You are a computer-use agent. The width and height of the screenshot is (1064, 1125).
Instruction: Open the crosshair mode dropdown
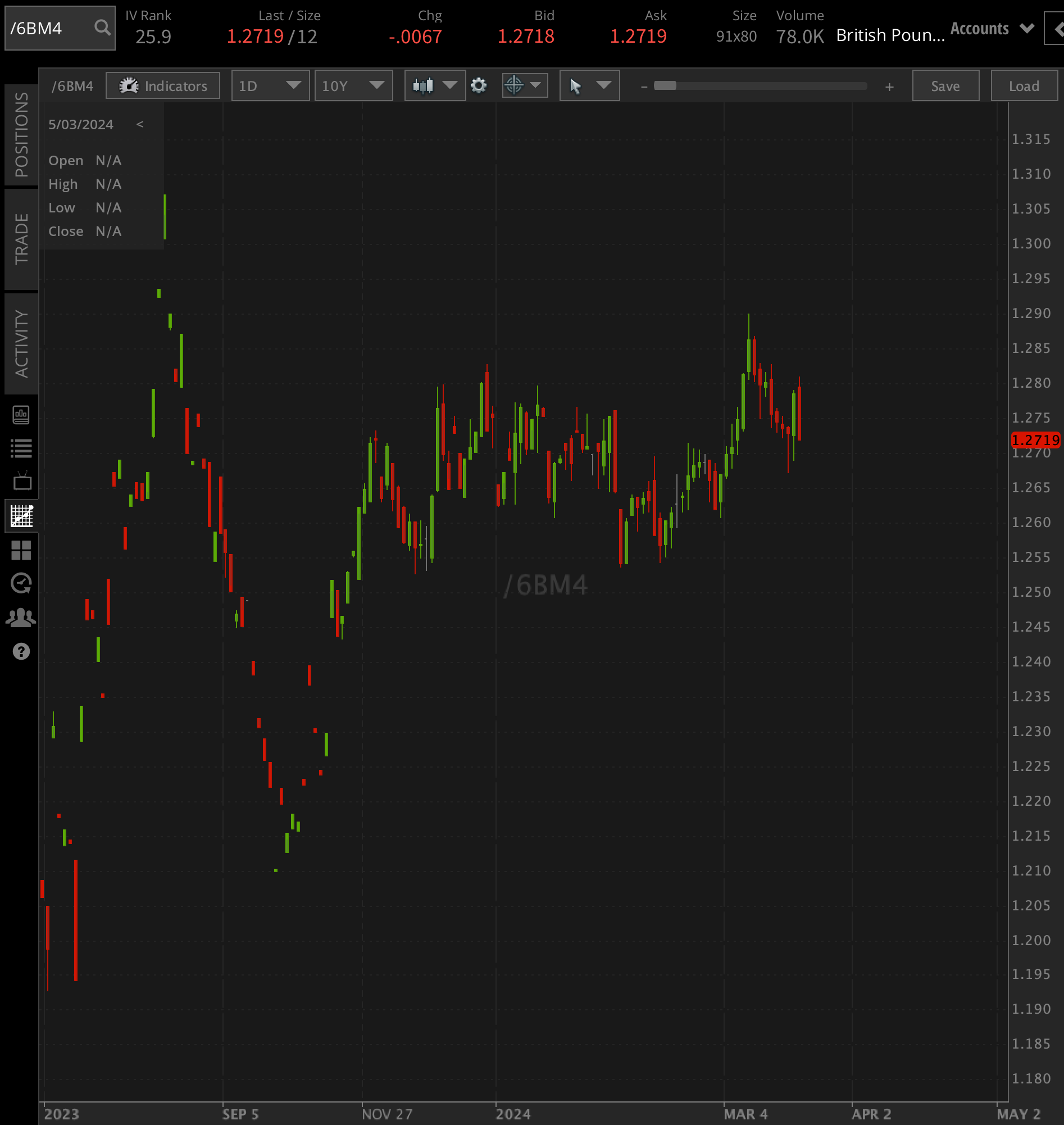(x=525, y=85)
